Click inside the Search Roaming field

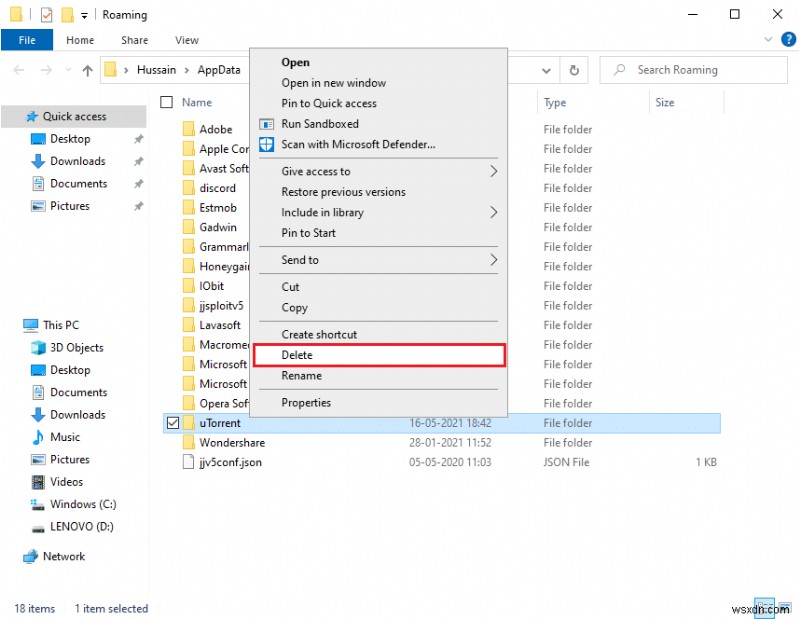tap(690, 70)
